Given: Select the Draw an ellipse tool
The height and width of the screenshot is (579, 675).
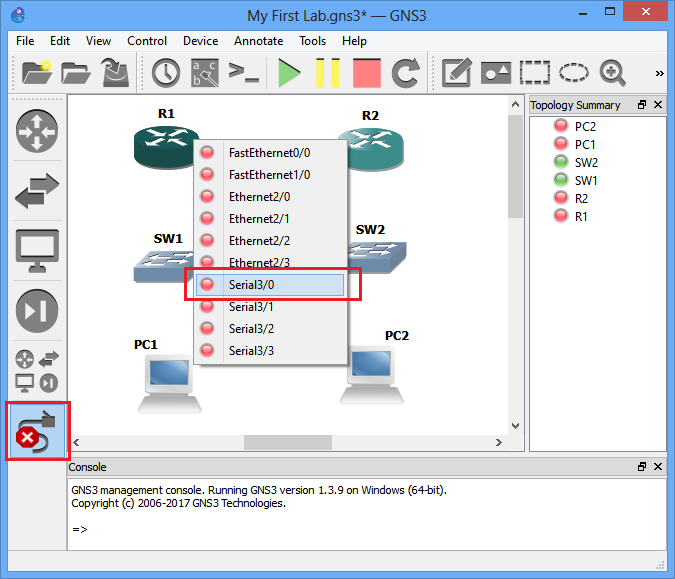Looking at the screenshot, I should [x=573, y=72].
